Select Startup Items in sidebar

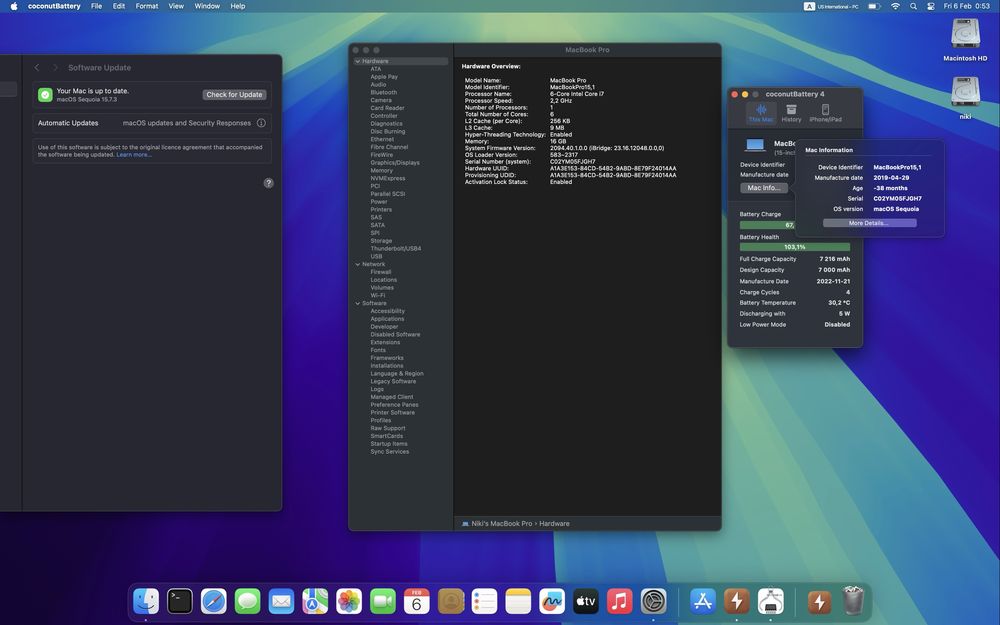pyautogui.click(x=388, y=444)
